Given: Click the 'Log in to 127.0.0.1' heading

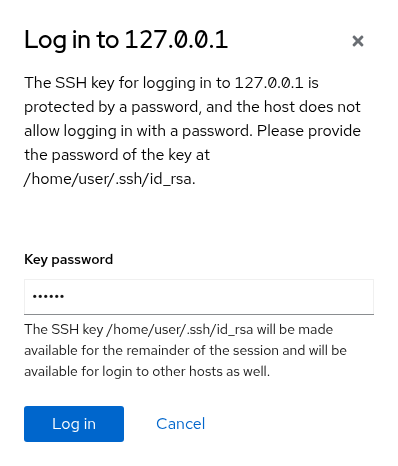Looking at the screenshot, I should pos(126,40).
